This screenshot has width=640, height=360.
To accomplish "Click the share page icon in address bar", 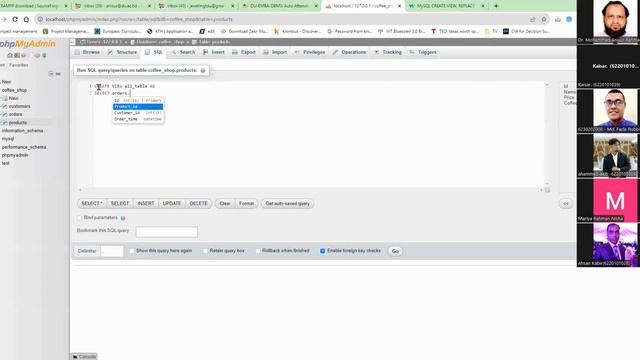I will [532, 19].
